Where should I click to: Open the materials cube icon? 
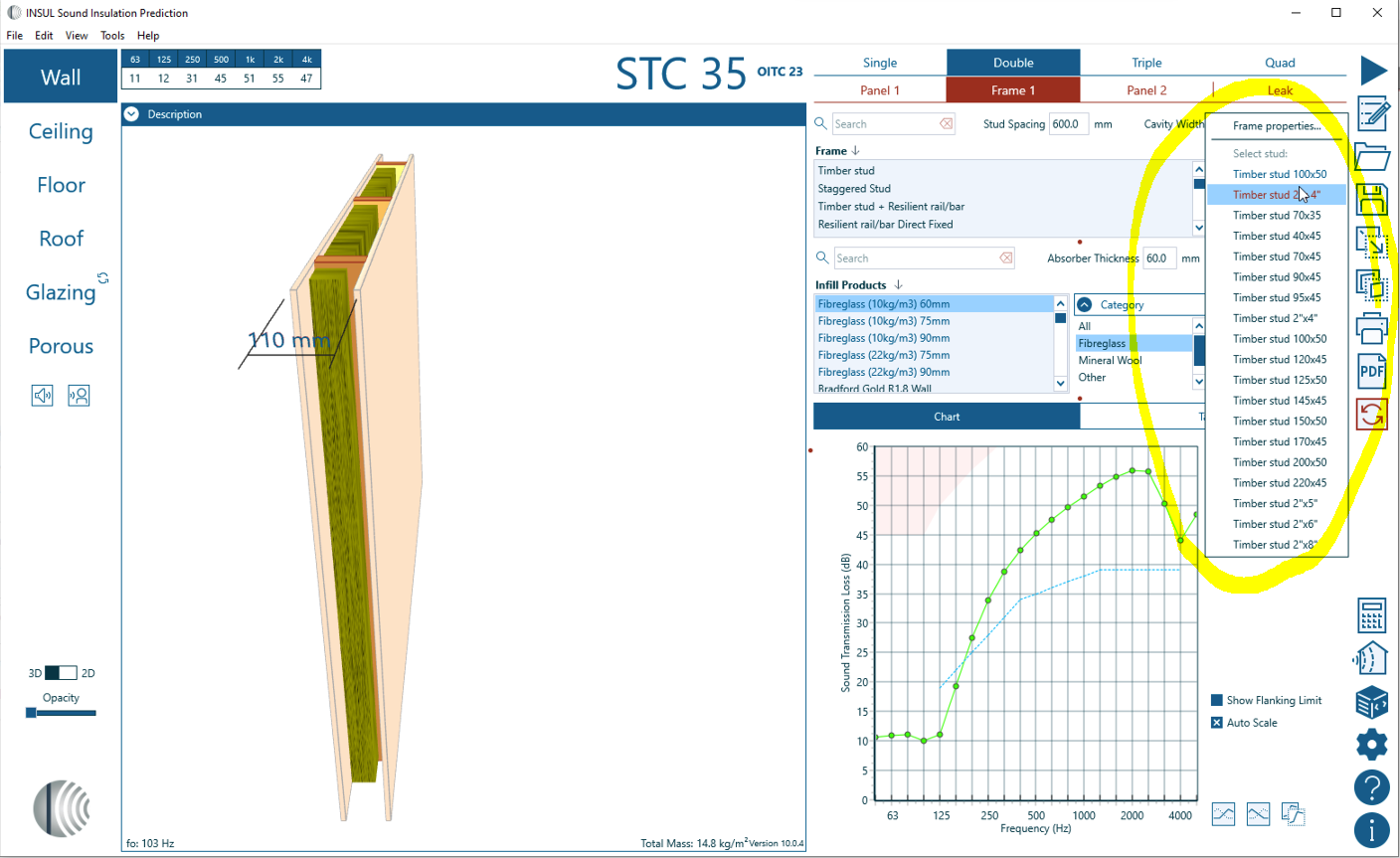pos(1372,701)
